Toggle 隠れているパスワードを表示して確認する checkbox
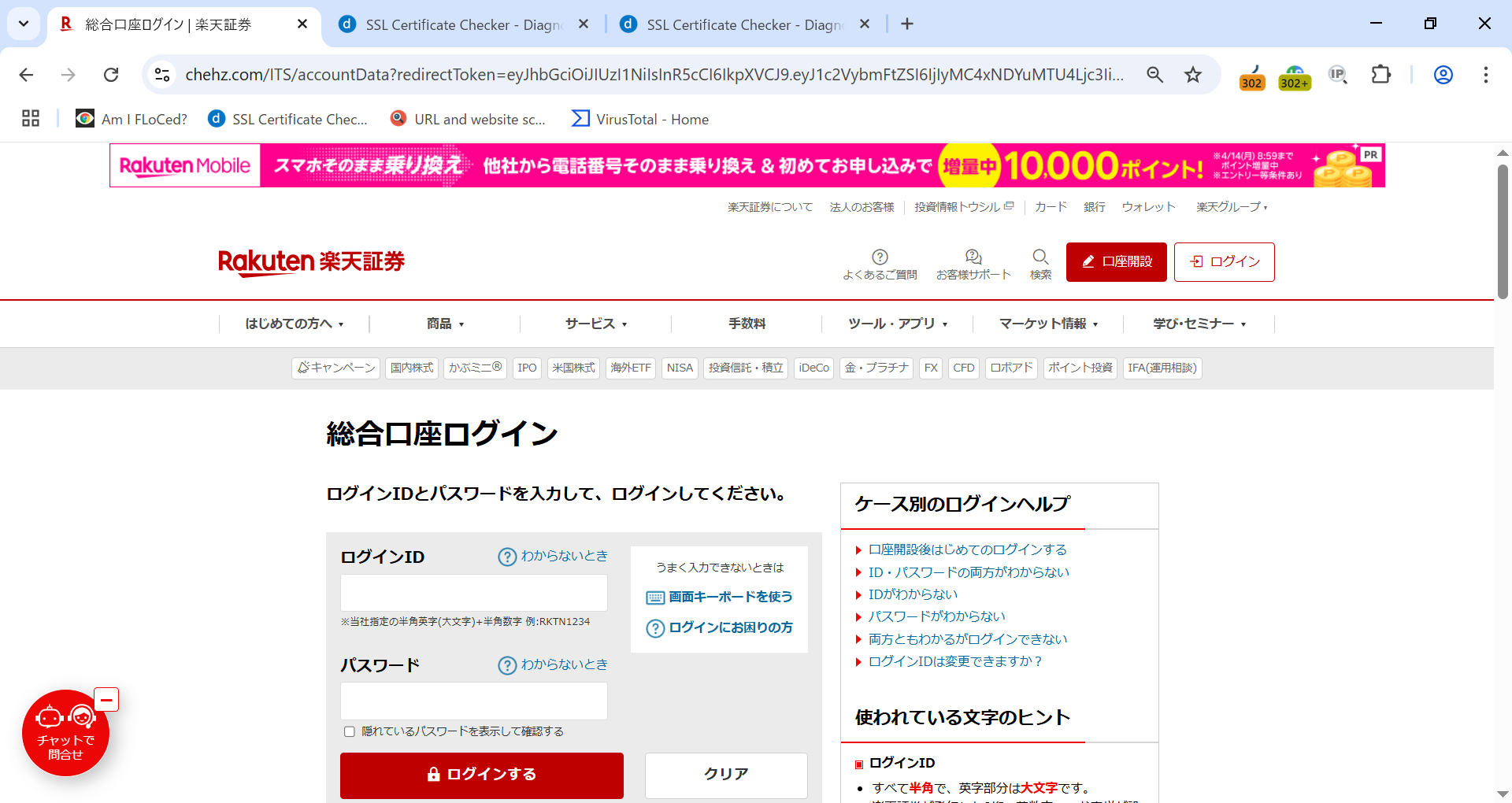This screenshot has height=803, width=1512. [350, 732]
